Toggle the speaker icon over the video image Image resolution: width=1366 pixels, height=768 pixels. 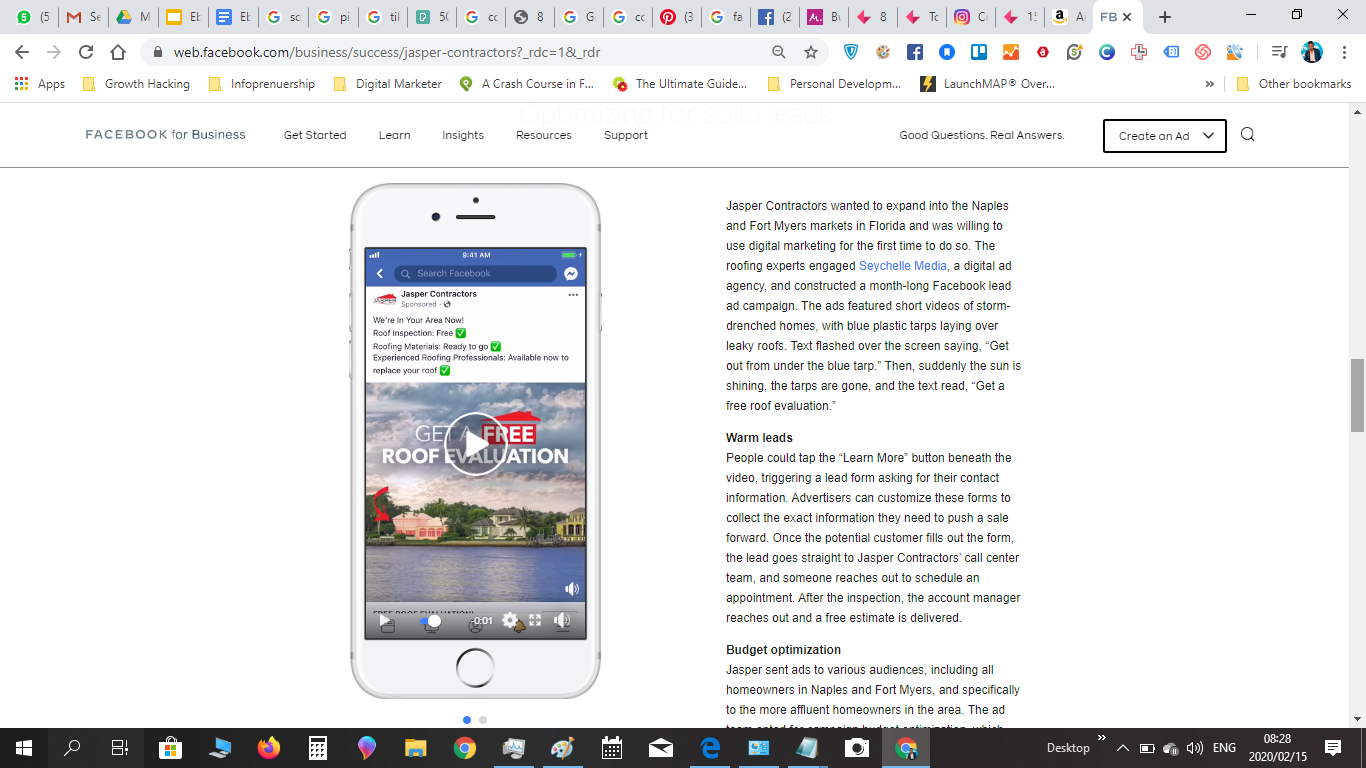point(571,589)
